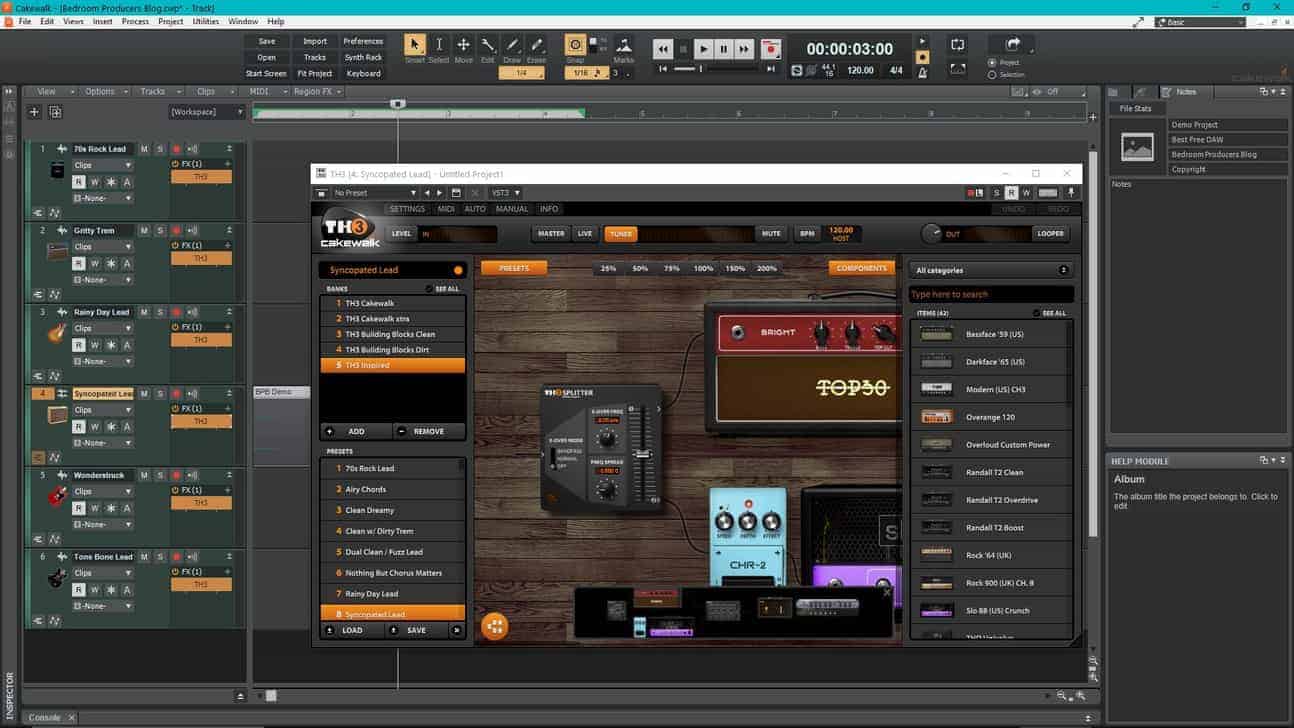Image resolution: width=1294 pixels, height=728 pixels.
Task: Click the 'Type here to search' field
Action: (990, 294)
